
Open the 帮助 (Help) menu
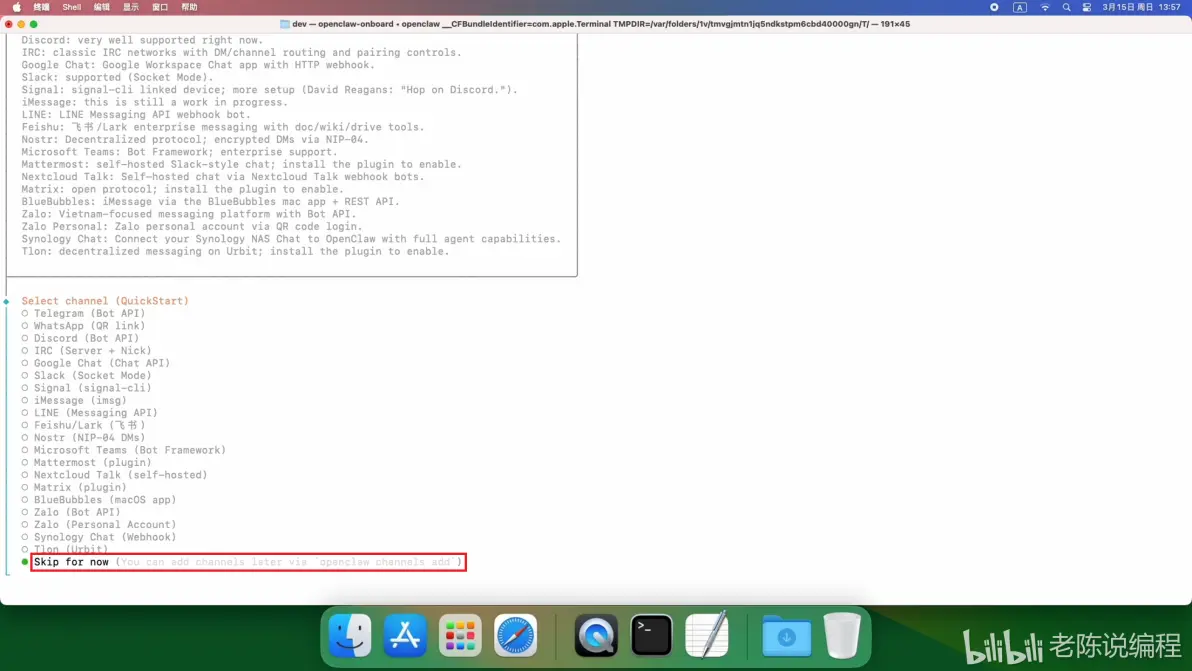pos(189,7)
